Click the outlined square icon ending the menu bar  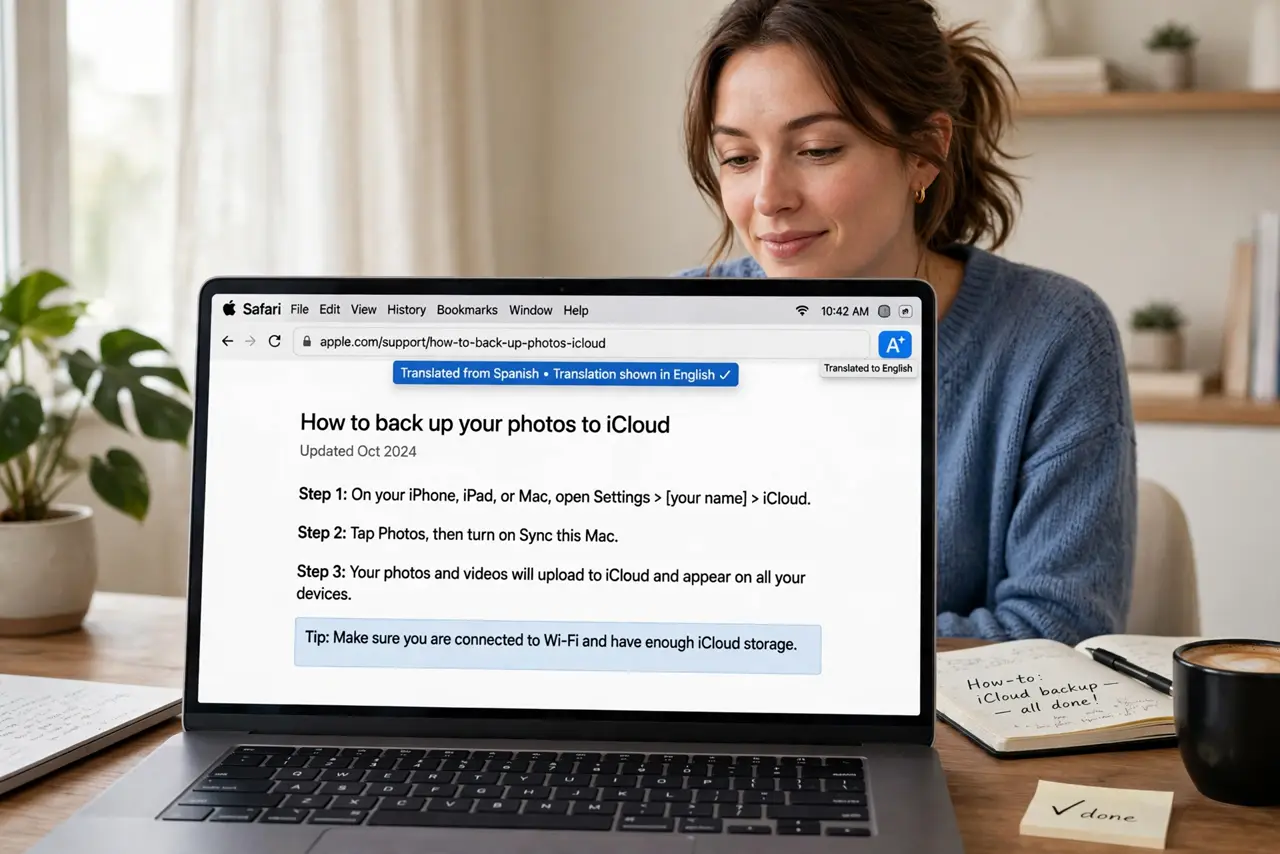(905, 311)
